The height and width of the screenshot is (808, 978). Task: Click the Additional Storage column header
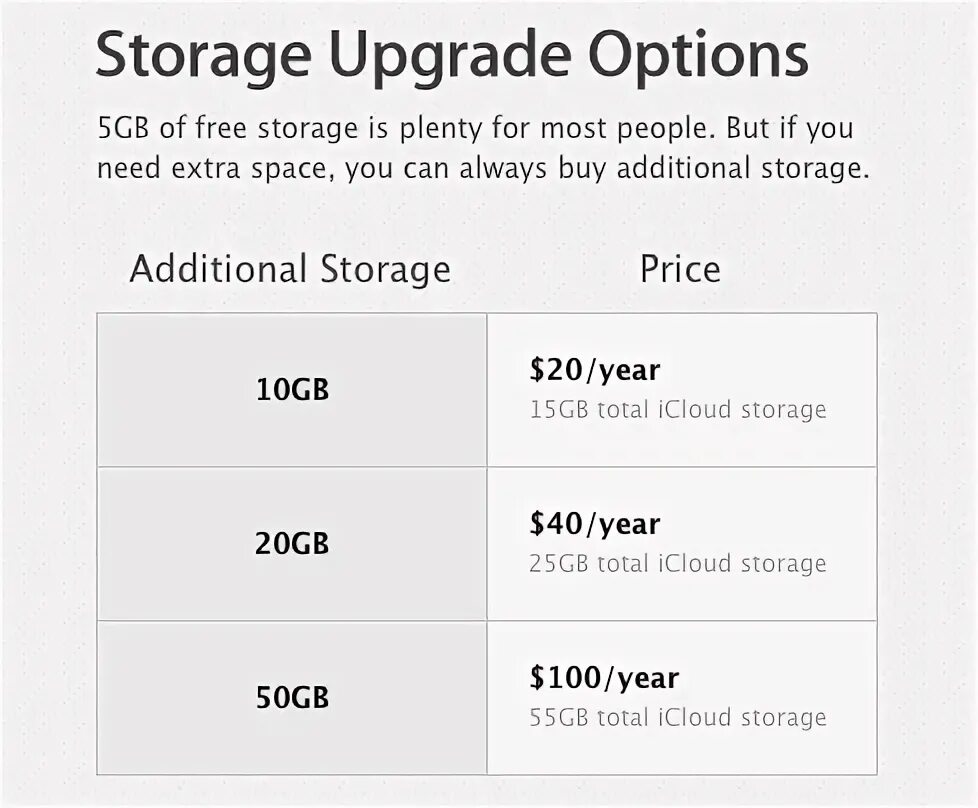click(290, 269)
